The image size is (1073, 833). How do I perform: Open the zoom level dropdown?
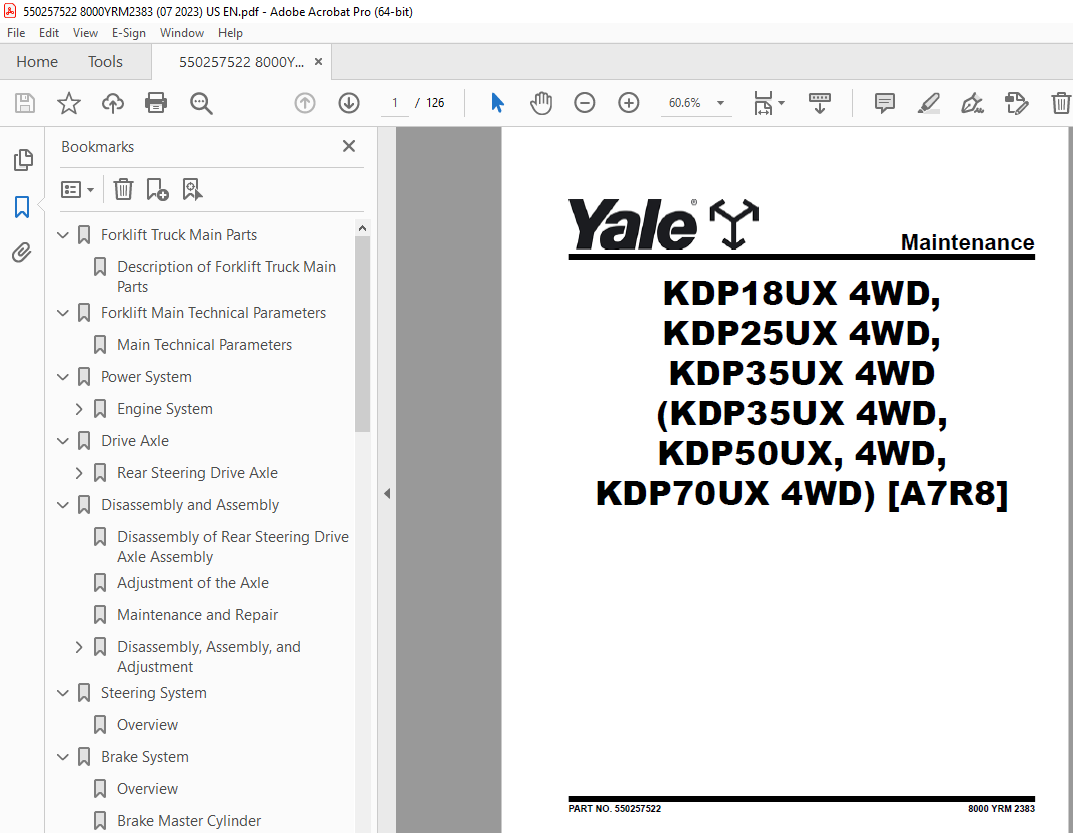click(x=720, y=103)
